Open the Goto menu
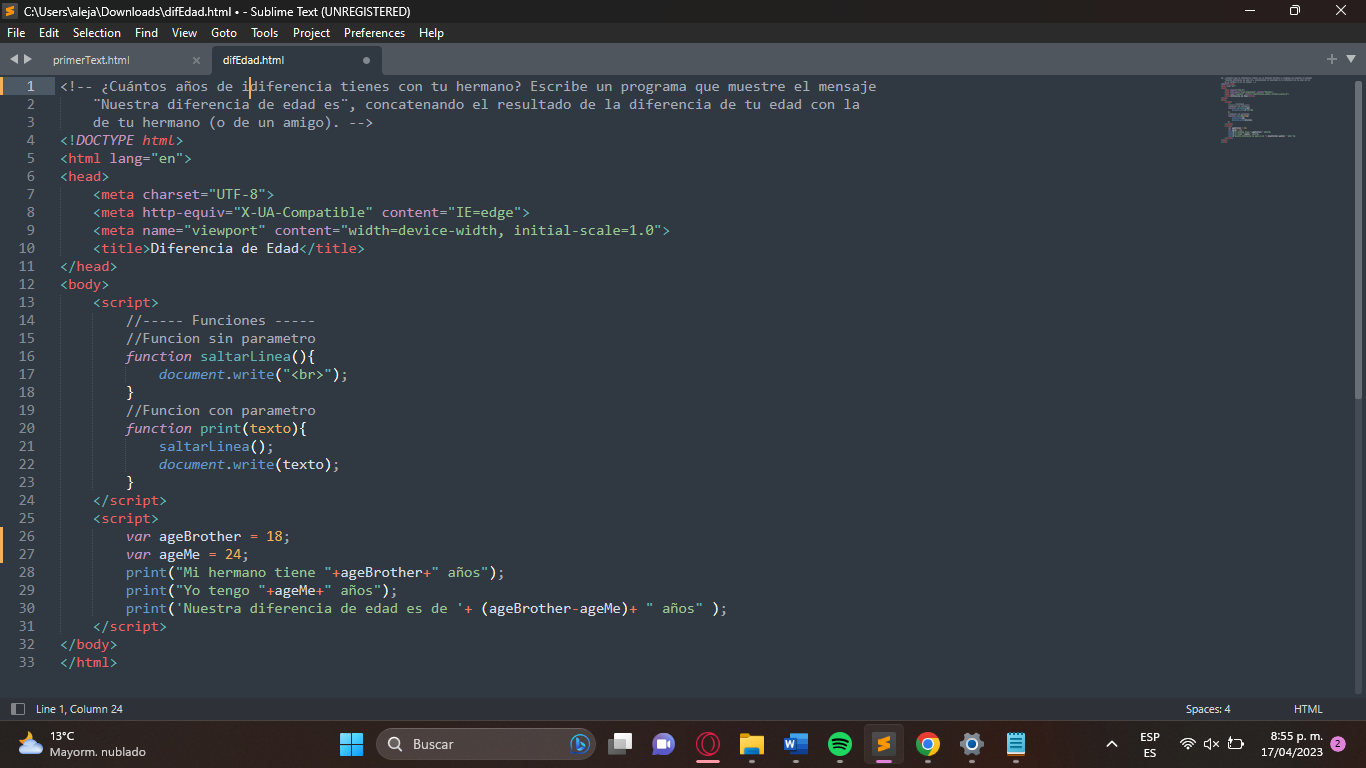This screenshot has width=1366, height=768. (x=224, y=33)
